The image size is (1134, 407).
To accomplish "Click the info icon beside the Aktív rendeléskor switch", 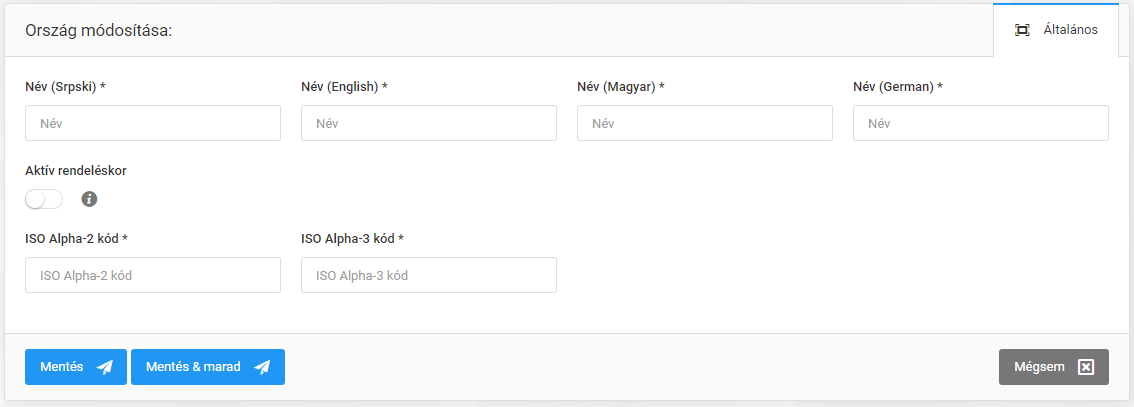I will tap(89, 199).
